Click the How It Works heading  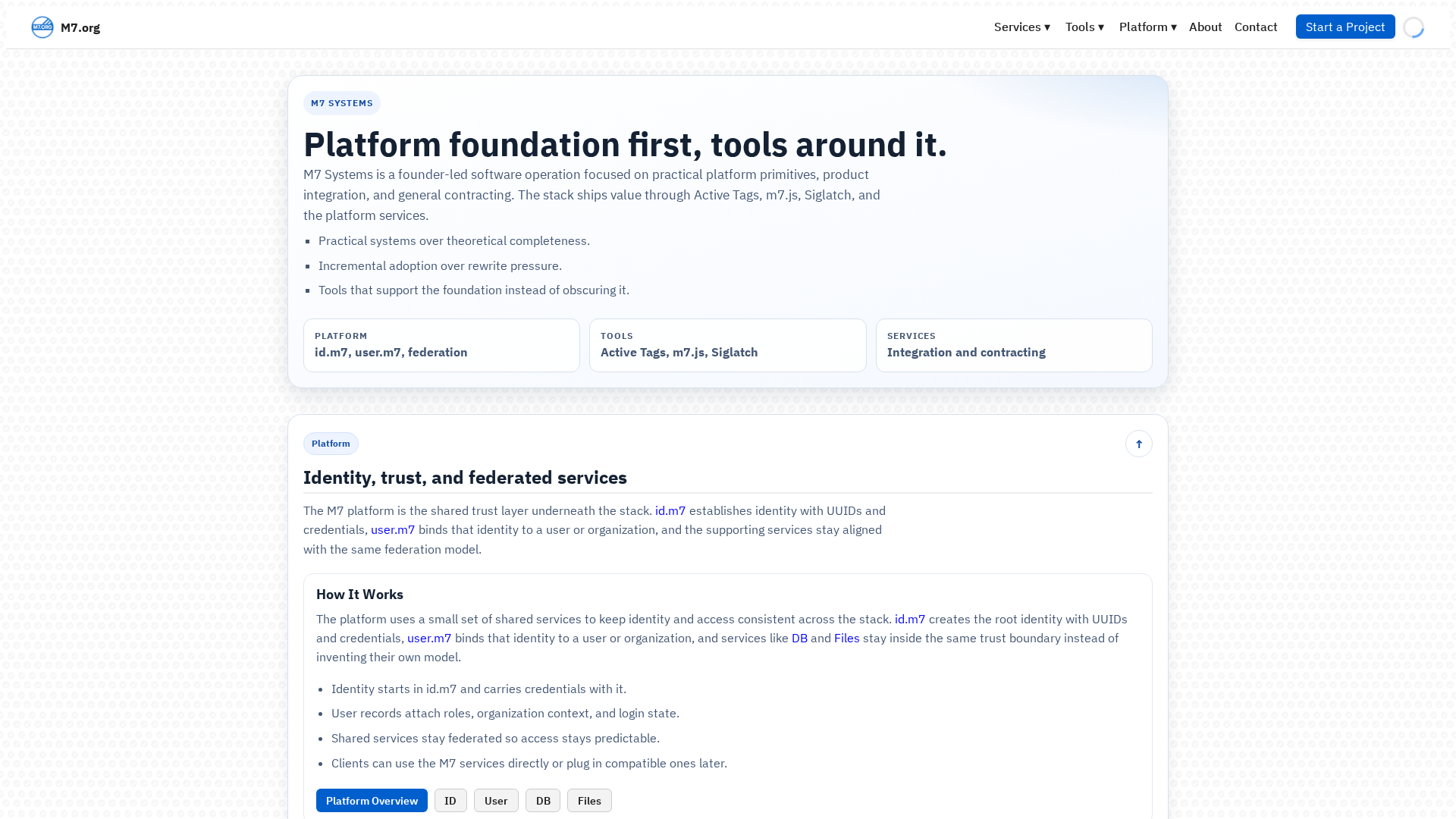(x=359, y=595)
